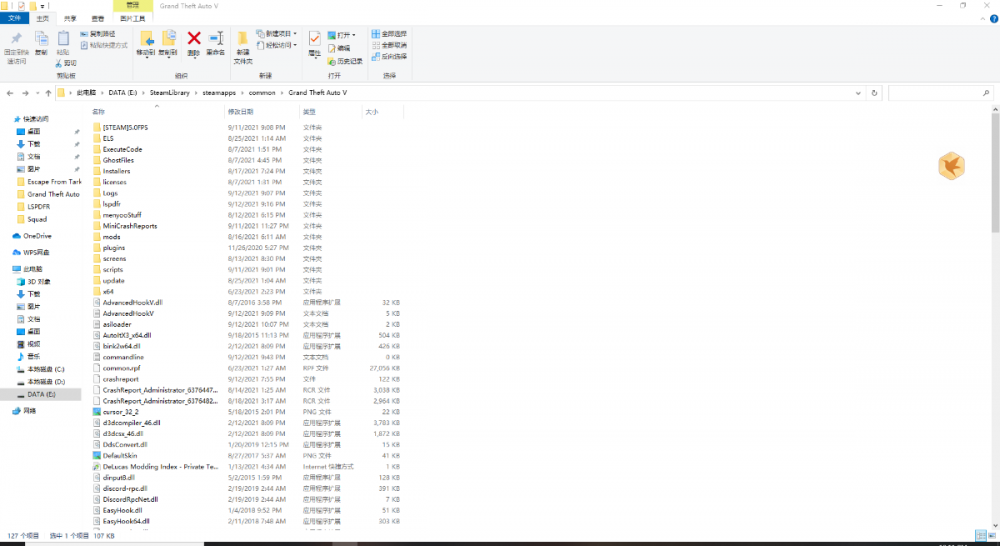This screenshot has height=546, width=1000.
Task: Switch to details view toggle in status bar
Action: 981,536
